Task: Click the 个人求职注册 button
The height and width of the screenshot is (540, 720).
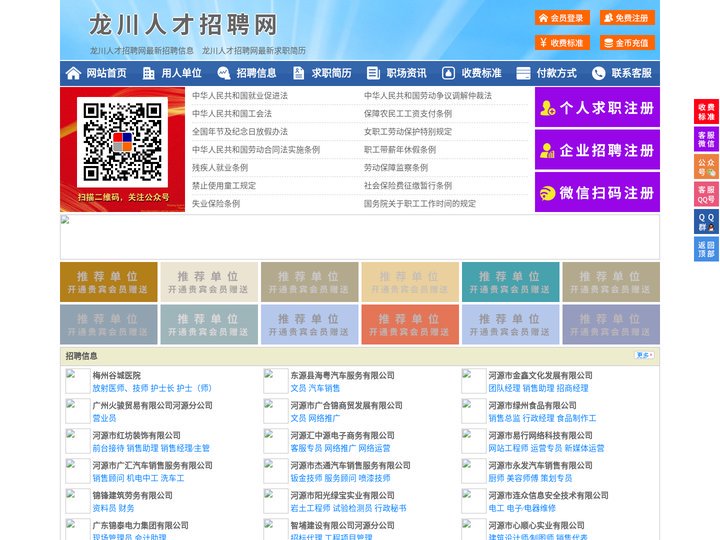Action: [597, 107]
